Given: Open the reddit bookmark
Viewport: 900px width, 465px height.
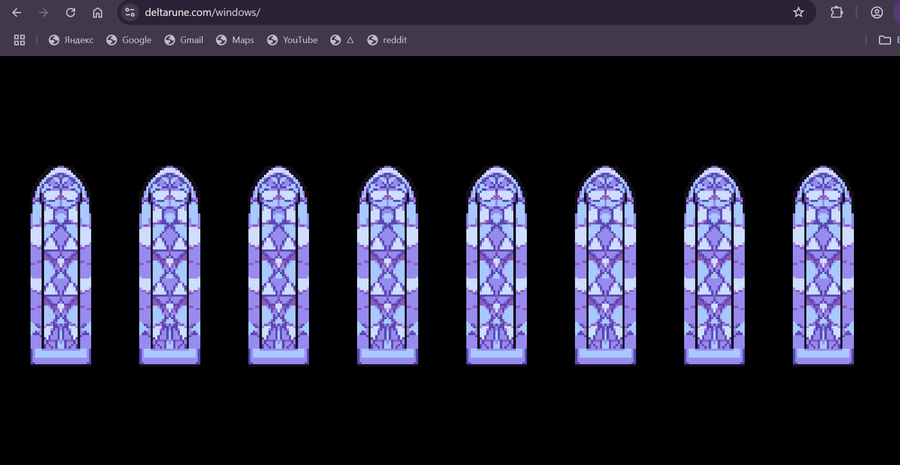Looking at the screenshot, I should pos(387,40).
